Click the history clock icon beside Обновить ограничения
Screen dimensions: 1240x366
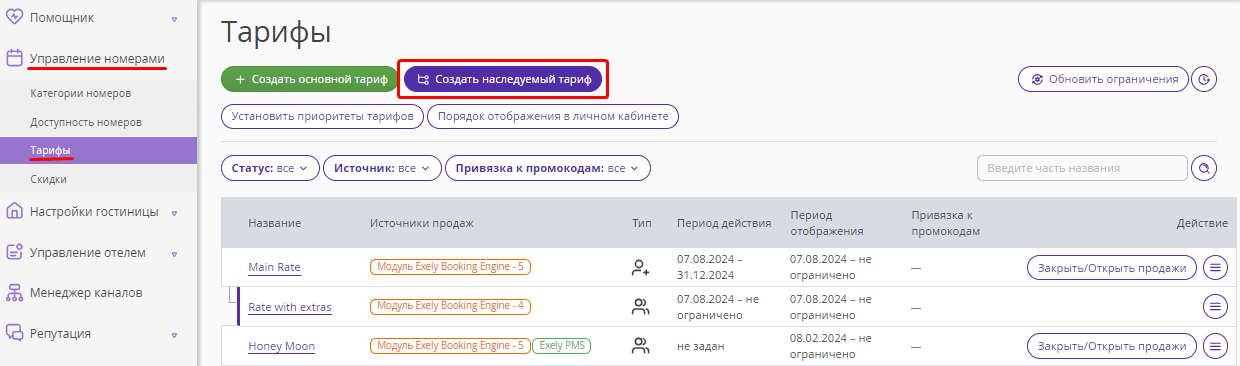point(1204,79)
